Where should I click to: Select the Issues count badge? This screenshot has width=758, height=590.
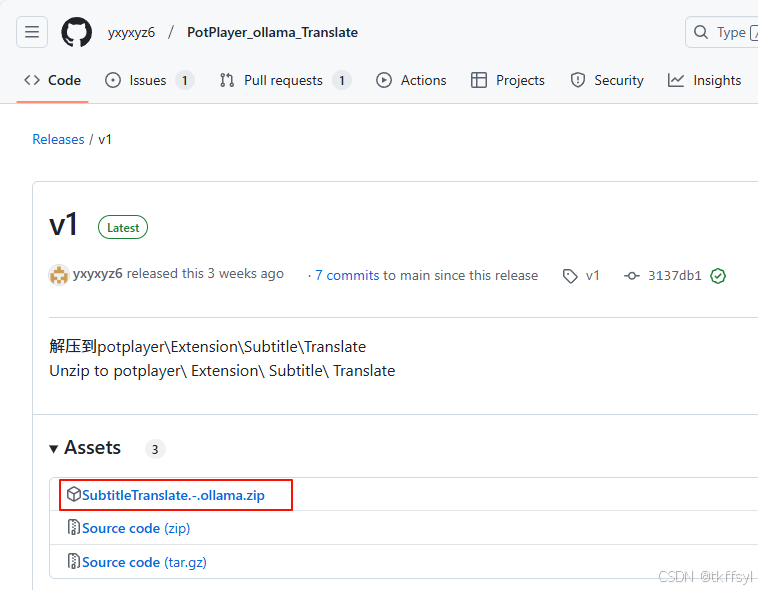tap(185, 80)
